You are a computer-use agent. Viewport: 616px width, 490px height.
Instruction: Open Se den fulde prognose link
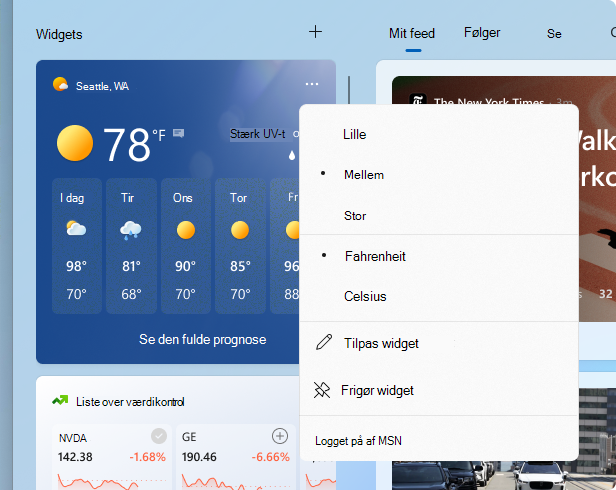[202, 340]
